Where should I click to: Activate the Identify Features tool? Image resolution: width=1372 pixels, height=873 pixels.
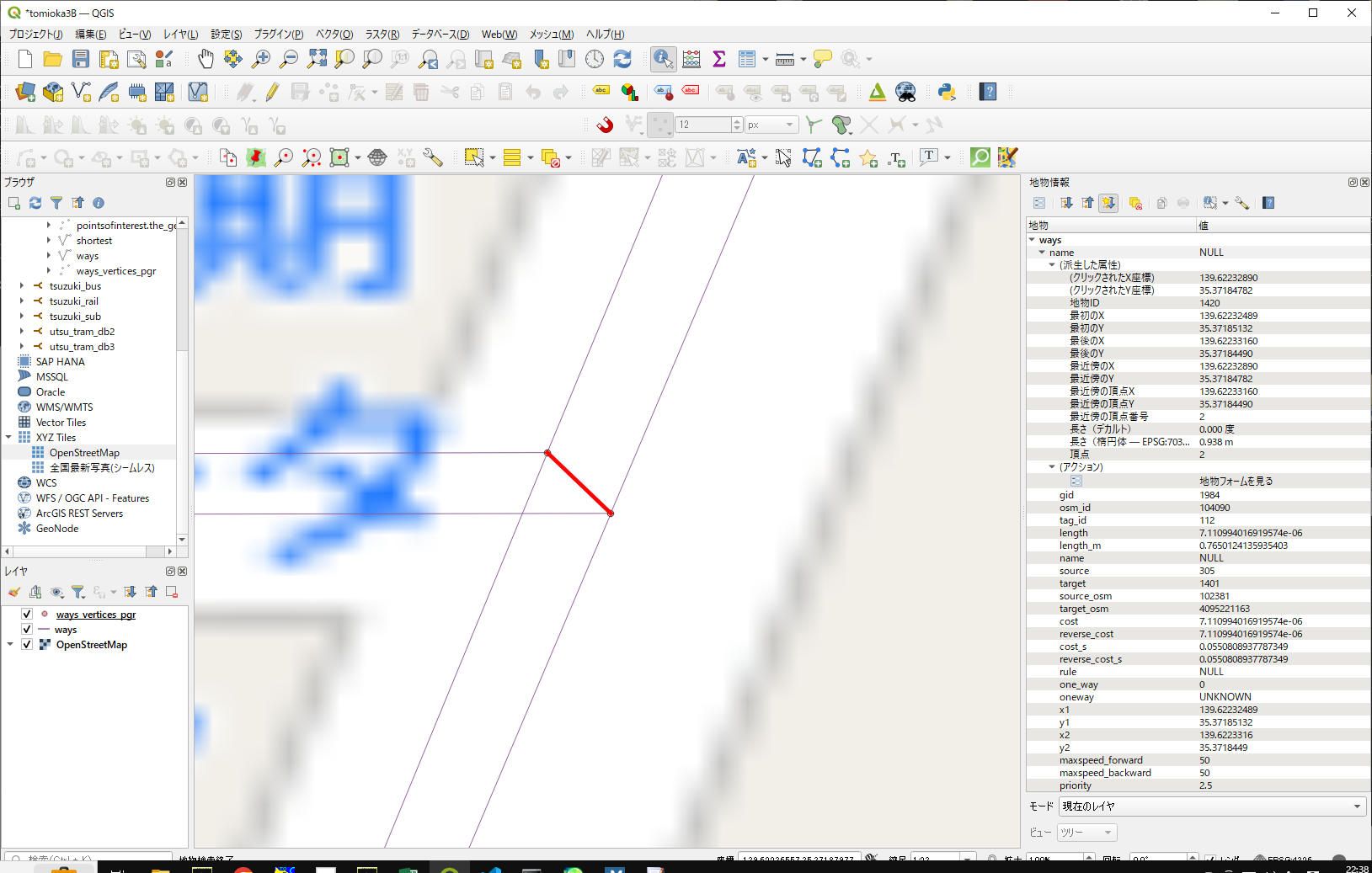click(663, 59)
